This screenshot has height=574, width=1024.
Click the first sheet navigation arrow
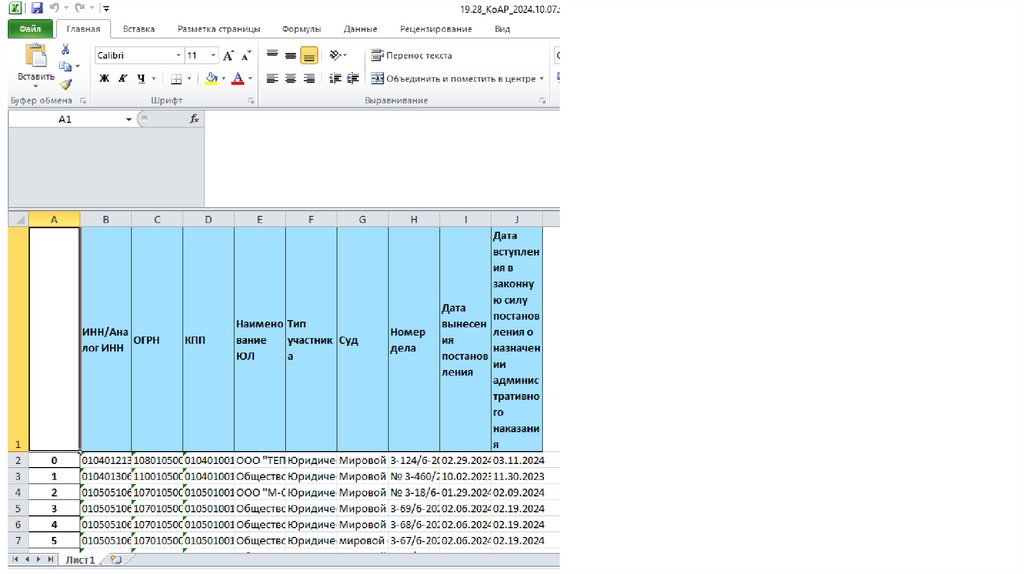(x=15, y=560)
